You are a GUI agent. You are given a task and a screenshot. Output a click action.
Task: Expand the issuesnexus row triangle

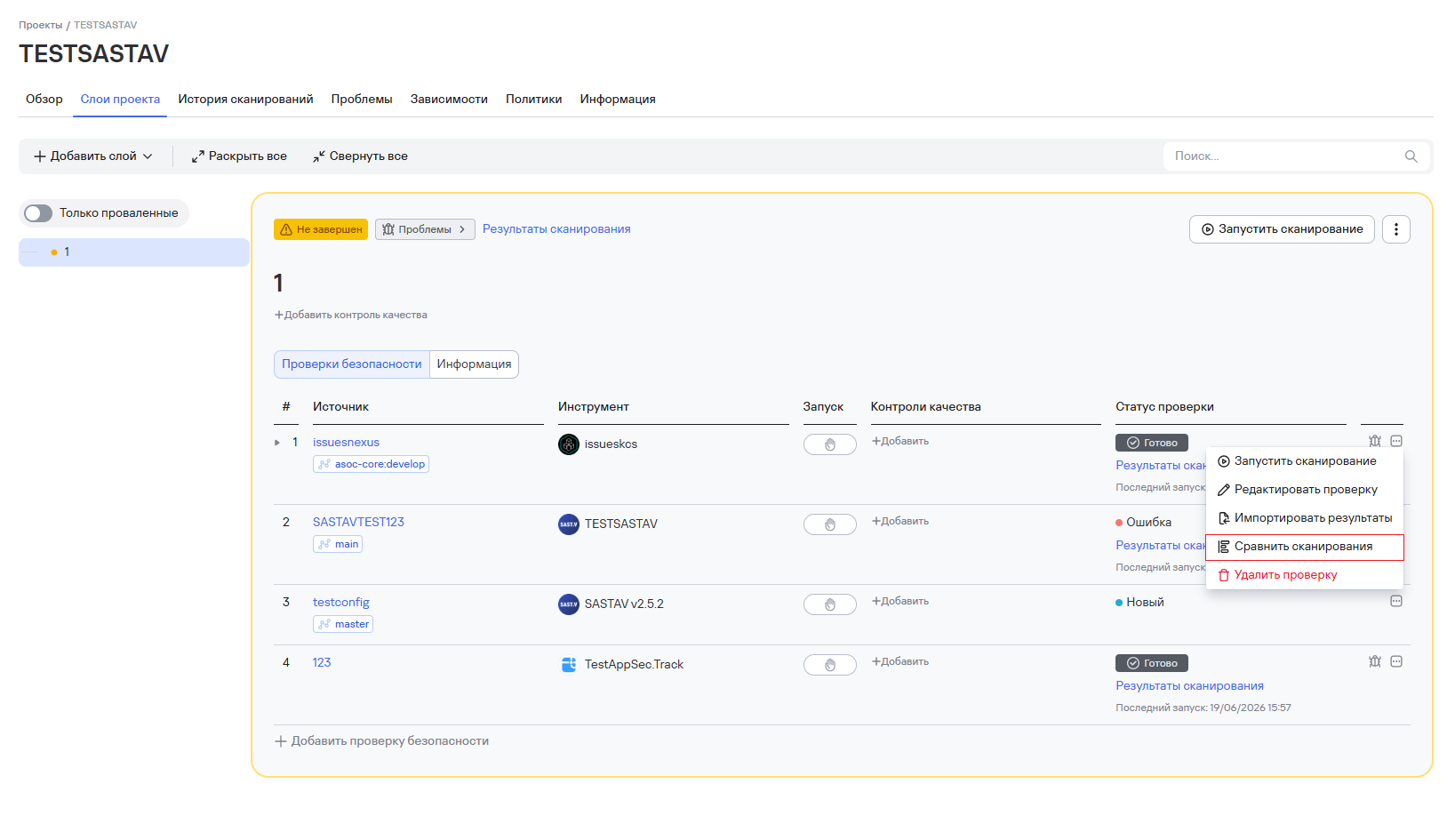[277, 443]
